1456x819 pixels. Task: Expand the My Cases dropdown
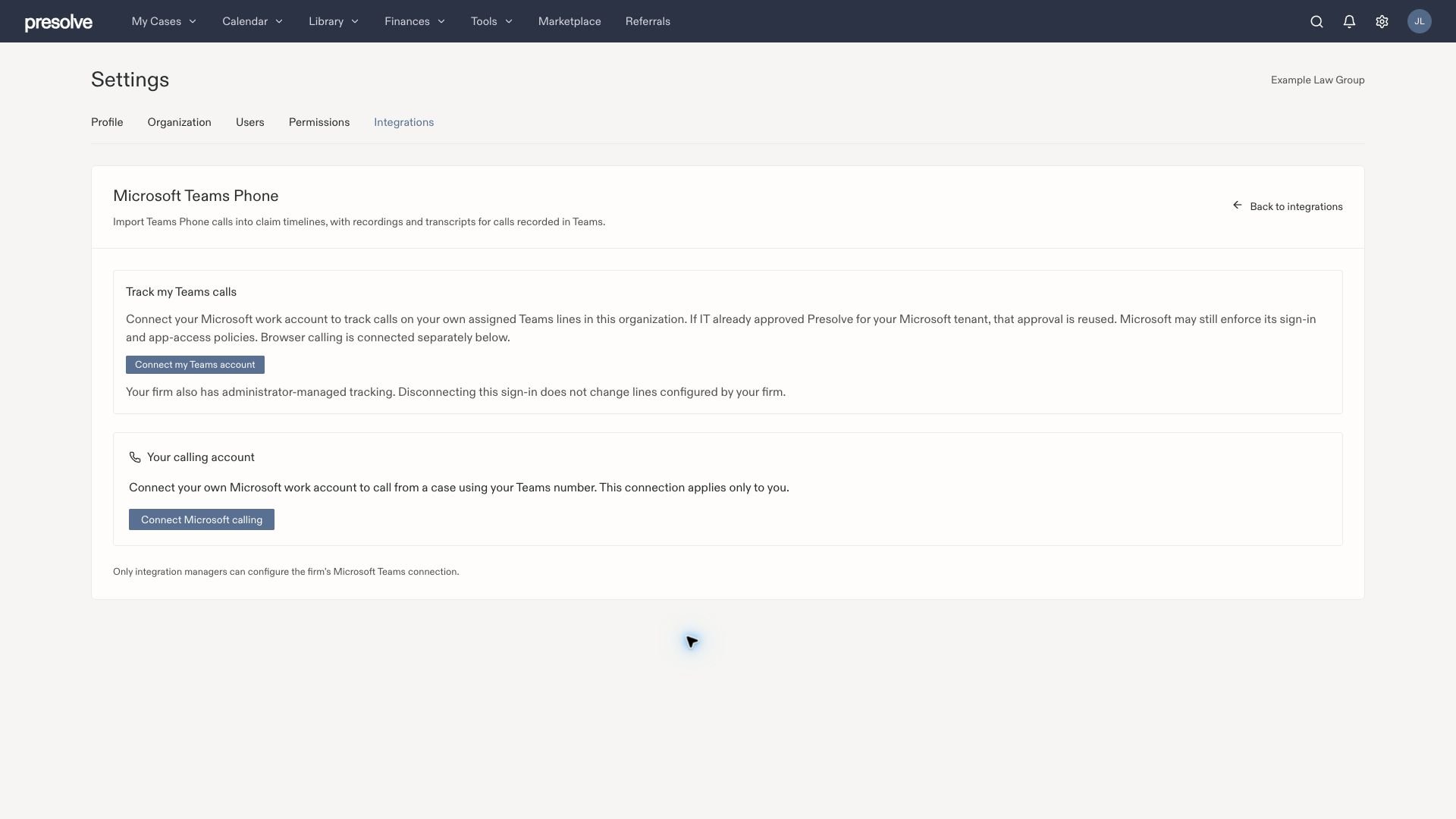coord(164,21)
